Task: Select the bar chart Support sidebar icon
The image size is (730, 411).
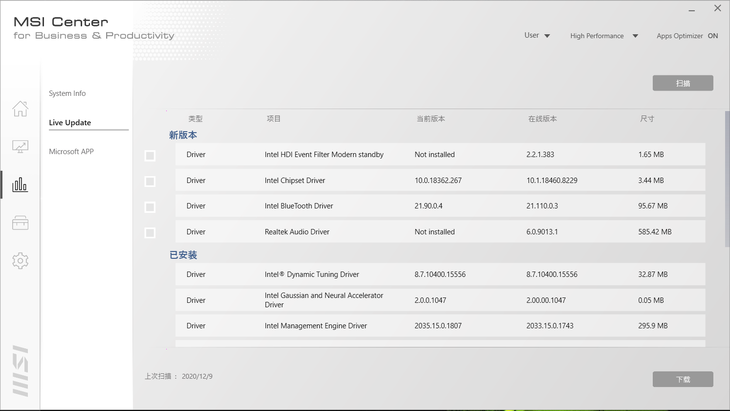Action: (x=20, y=185)
